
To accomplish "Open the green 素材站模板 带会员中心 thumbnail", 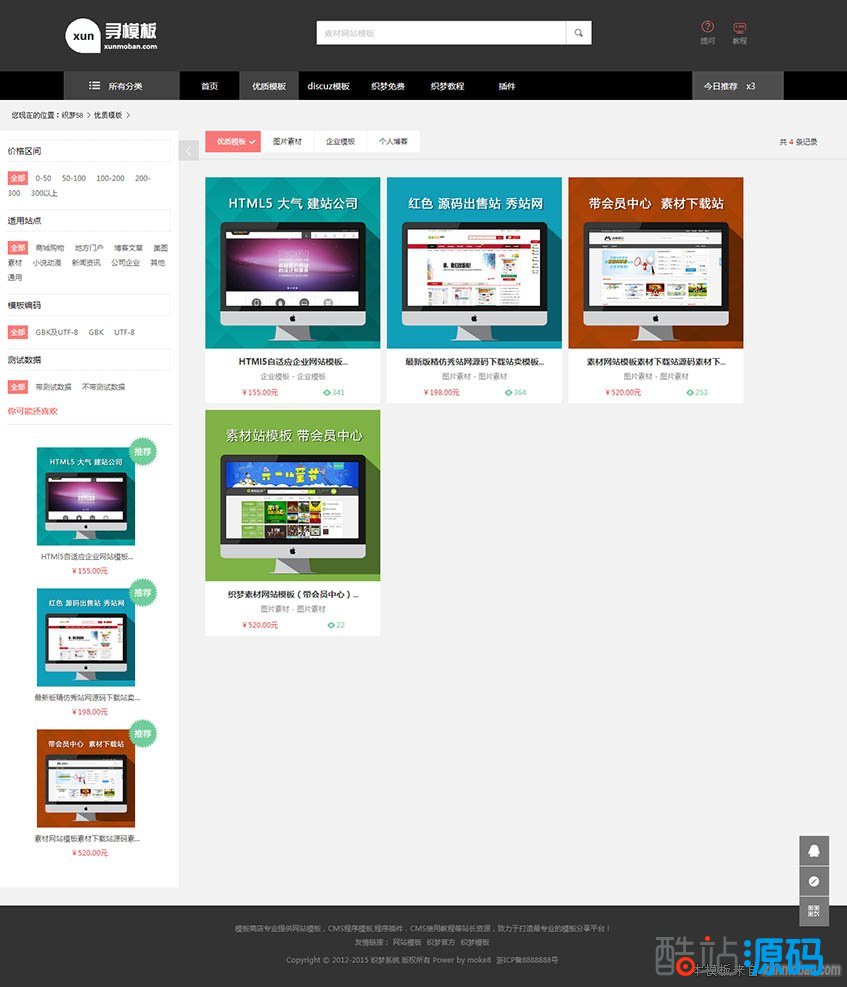I will tap(292, 495).
